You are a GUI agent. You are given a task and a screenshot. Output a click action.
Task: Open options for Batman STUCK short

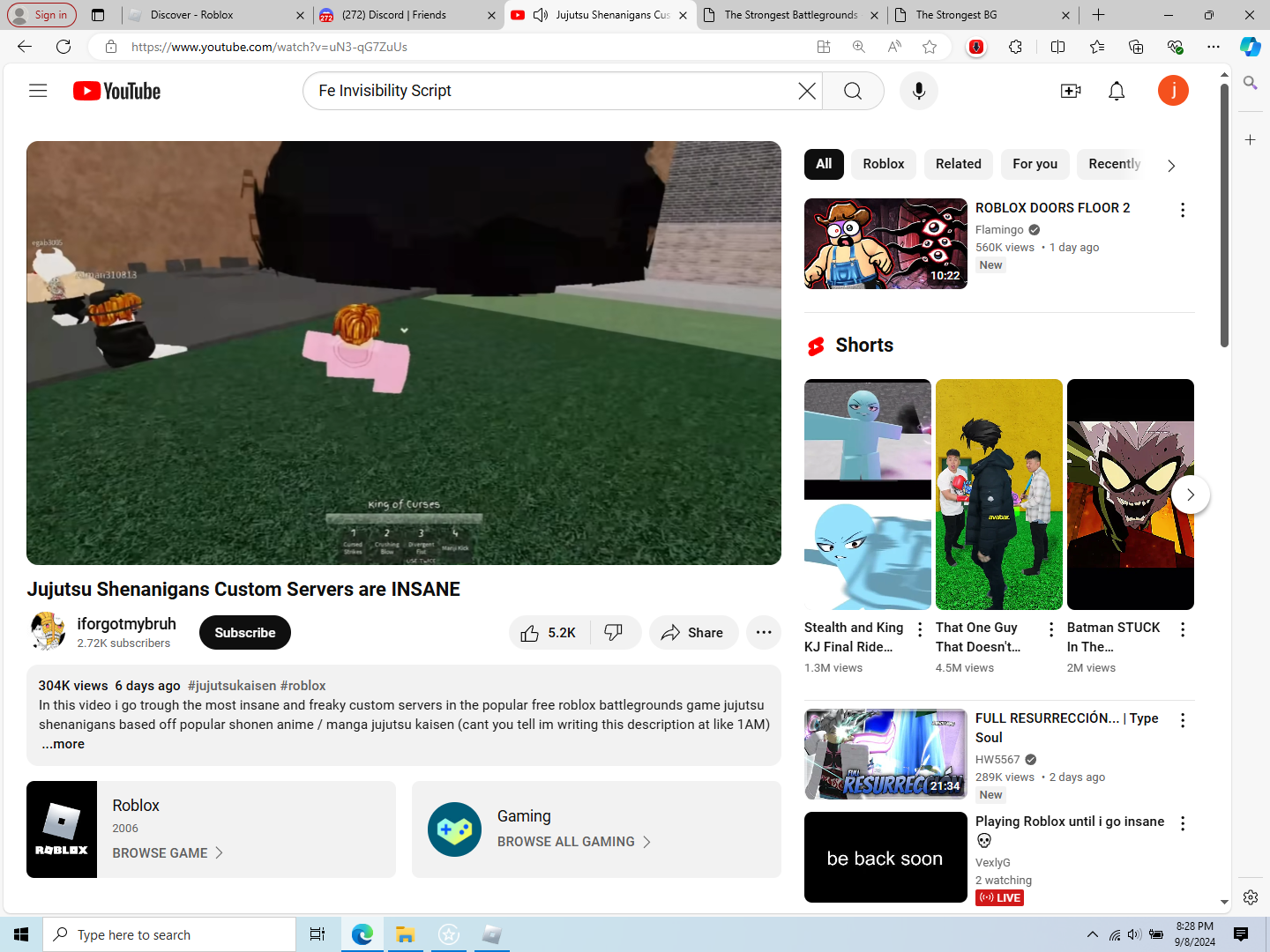tap(1183, 629)
